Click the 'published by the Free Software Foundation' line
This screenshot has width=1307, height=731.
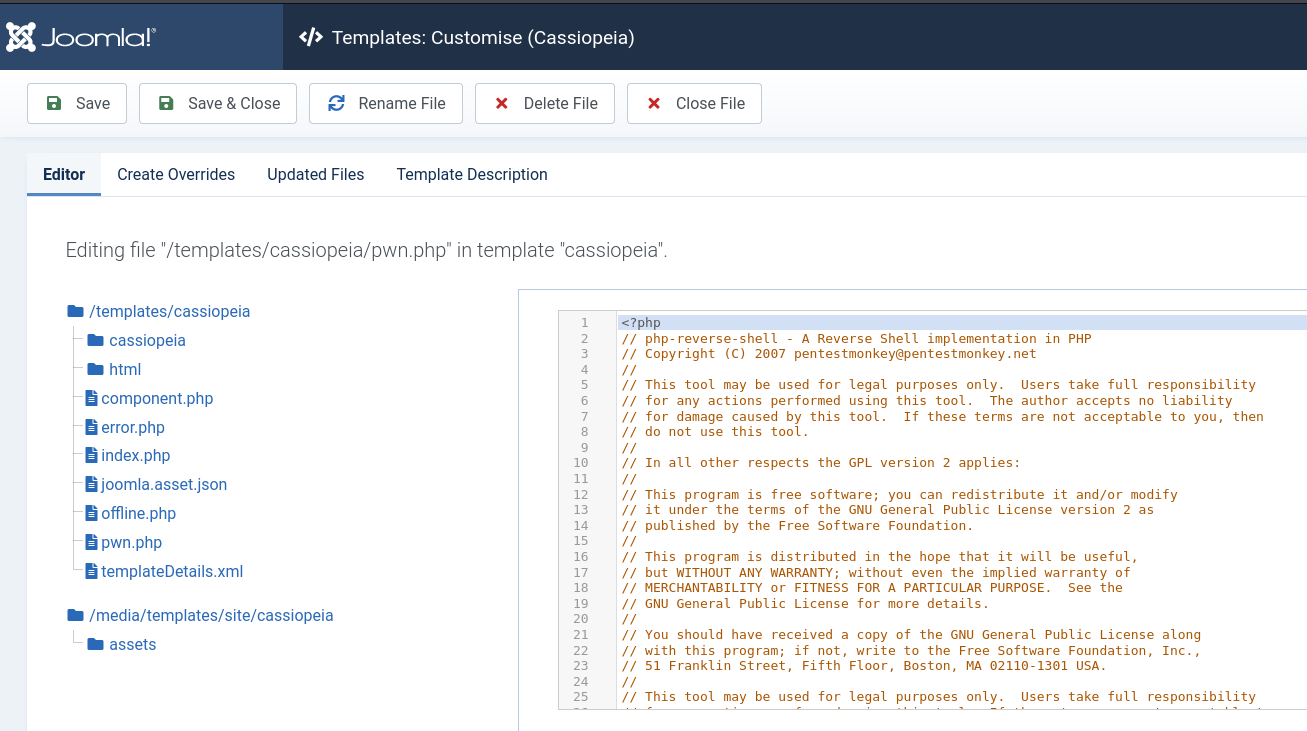(x=796, y=525)
